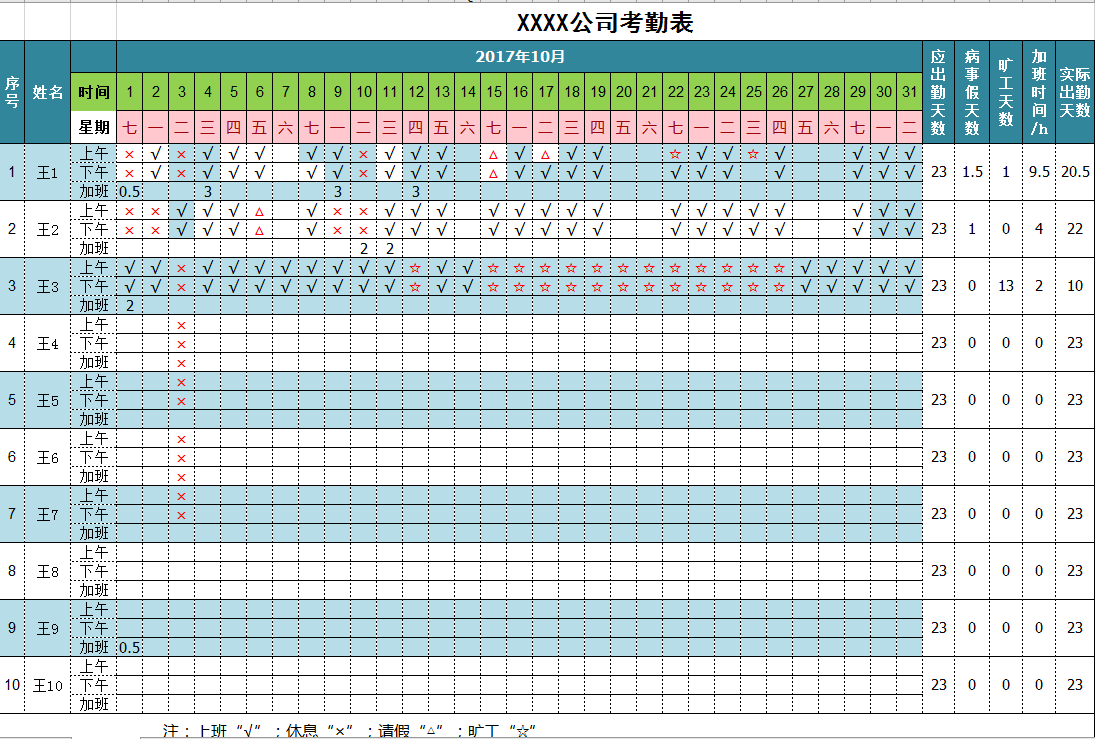Click 王1's day 4 overtime value 3
Screen dimensions: 1095x739
[x=207, y=191]
